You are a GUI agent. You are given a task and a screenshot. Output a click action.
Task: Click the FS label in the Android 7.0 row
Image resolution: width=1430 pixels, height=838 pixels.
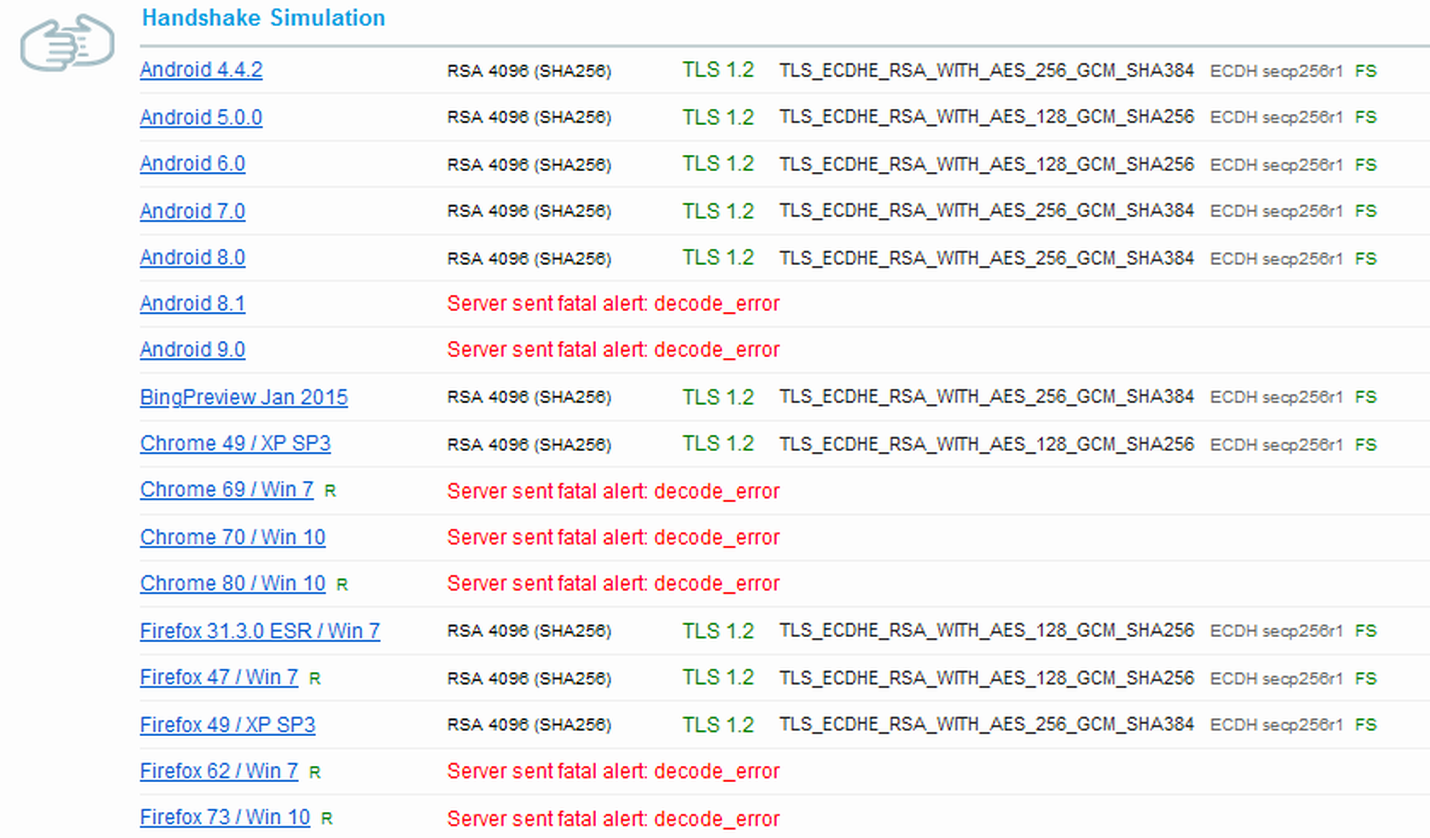1366,212
